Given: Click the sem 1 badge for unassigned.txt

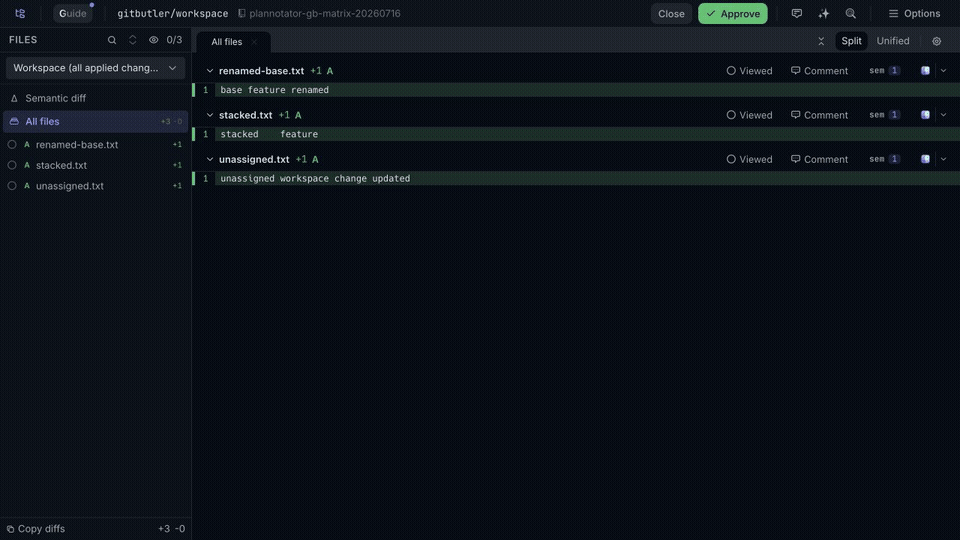Looking at the screenshot, I should [884, 159].
